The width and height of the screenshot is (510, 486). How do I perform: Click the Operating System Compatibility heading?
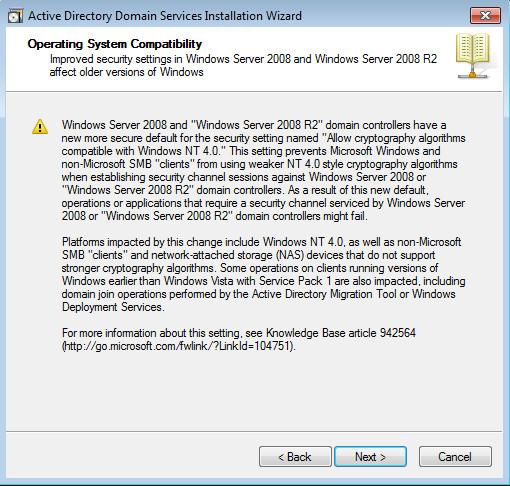coord(115,44)
